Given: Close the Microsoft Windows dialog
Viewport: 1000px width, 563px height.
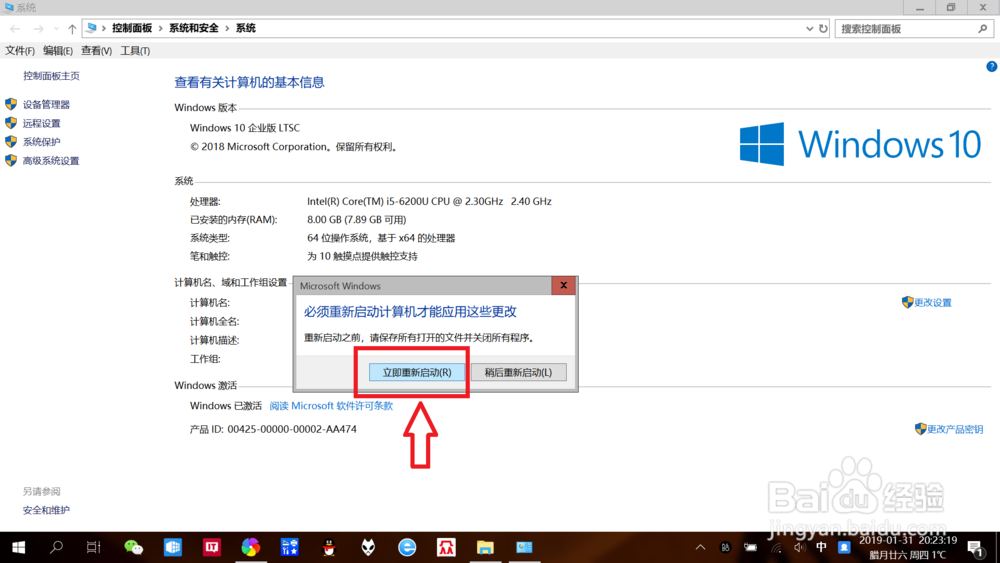Looking at the screenshot, I should (564, 286).
